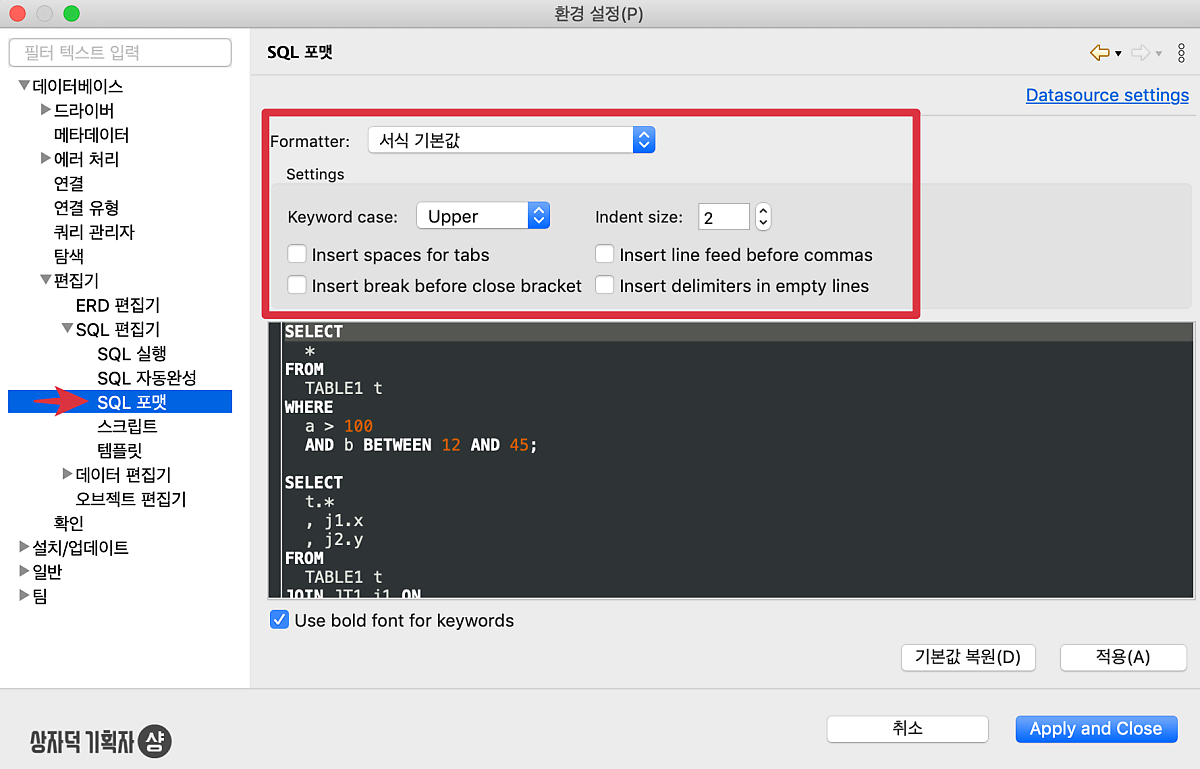Click the forward navigation arrow icon

coord(1140,53)
